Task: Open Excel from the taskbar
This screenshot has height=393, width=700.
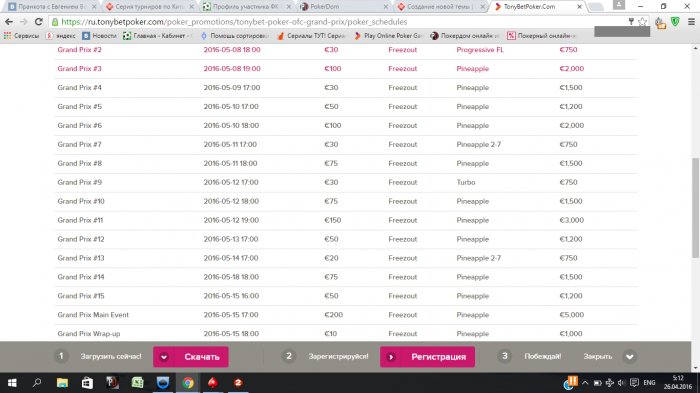Action: [138, 383]
